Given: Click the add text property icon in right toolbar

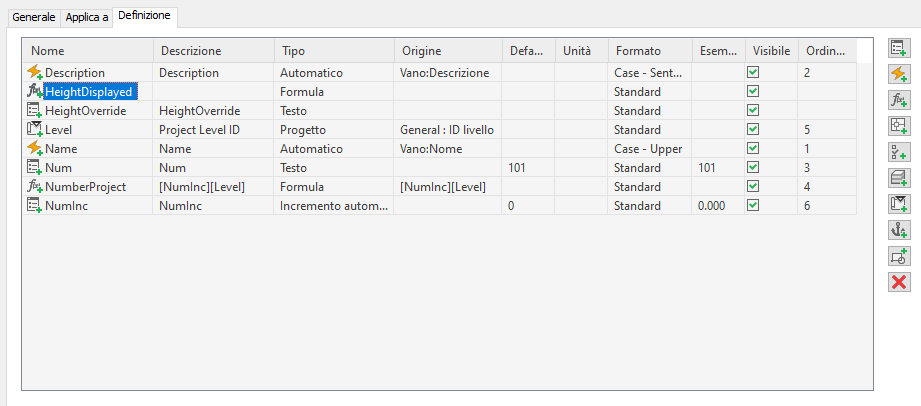Looking at the screenshot, I should 898,48.
